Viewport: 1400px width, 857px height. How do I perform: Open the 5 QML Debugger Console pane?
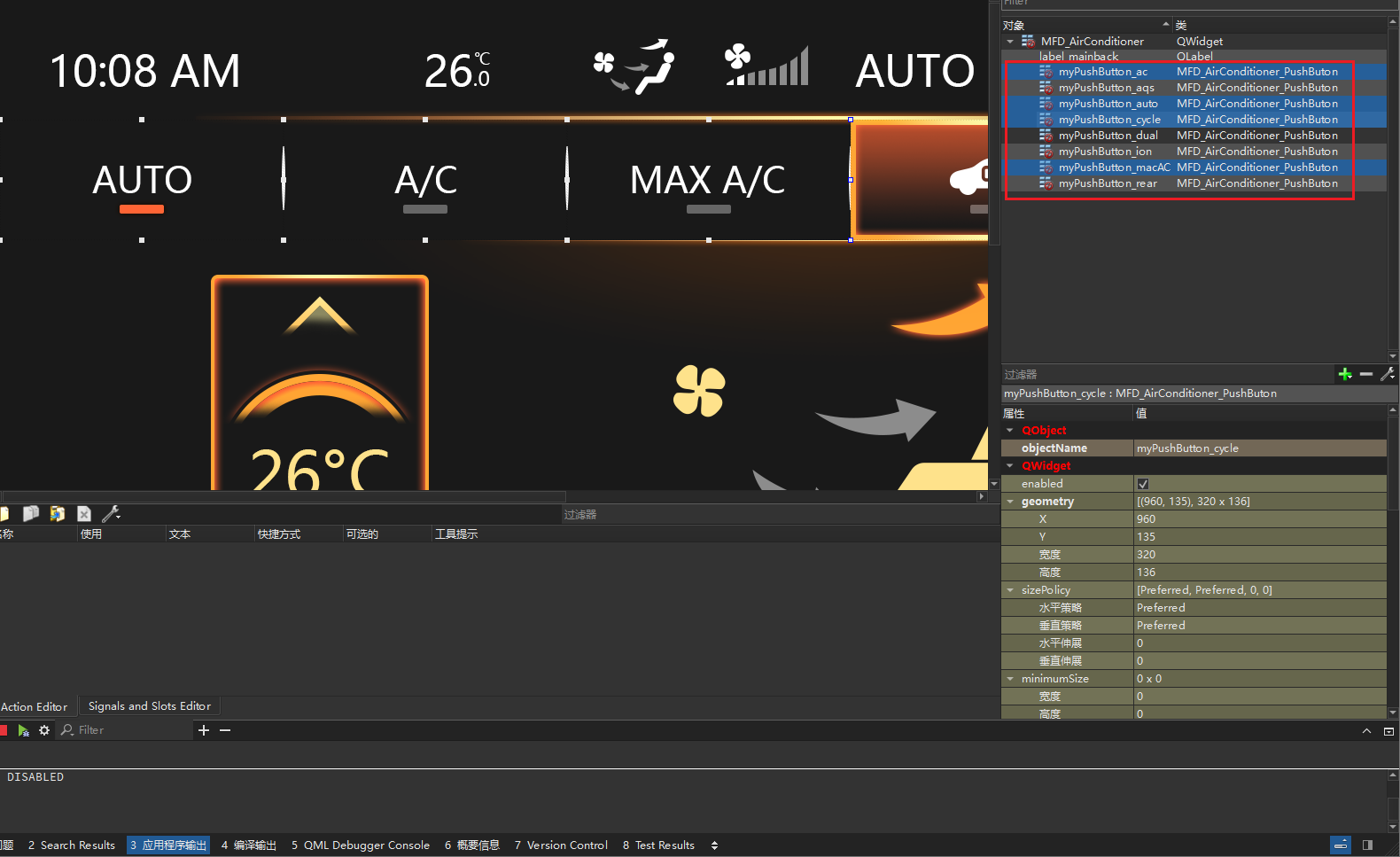coord(361,845)
